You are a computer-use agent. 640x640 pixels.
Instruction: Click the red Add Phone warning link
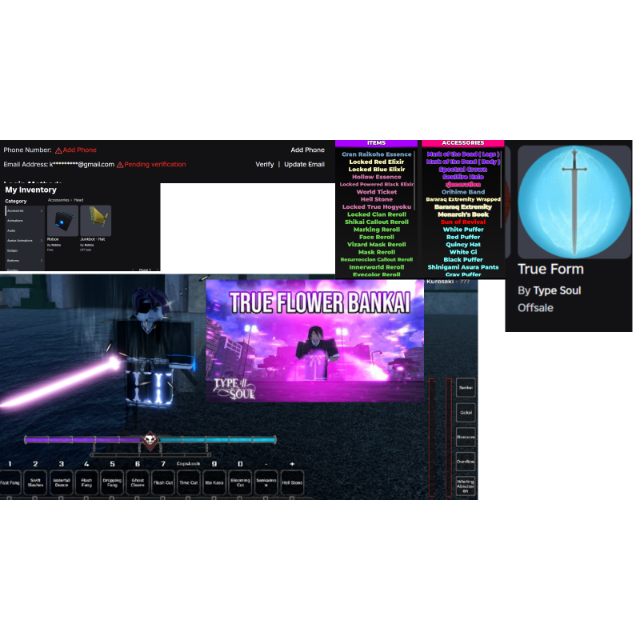coord(76,150)
